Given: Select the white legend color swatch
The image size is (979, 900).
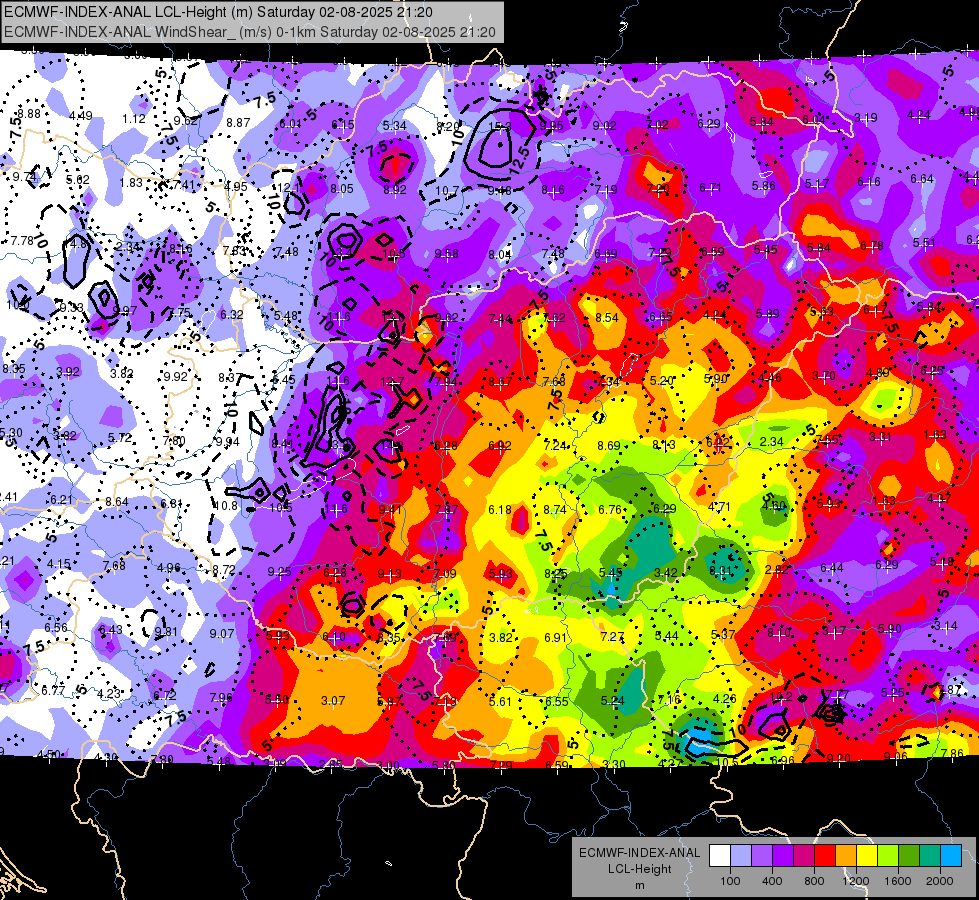Looking at the screenshot, I should (x=719, y=856).
